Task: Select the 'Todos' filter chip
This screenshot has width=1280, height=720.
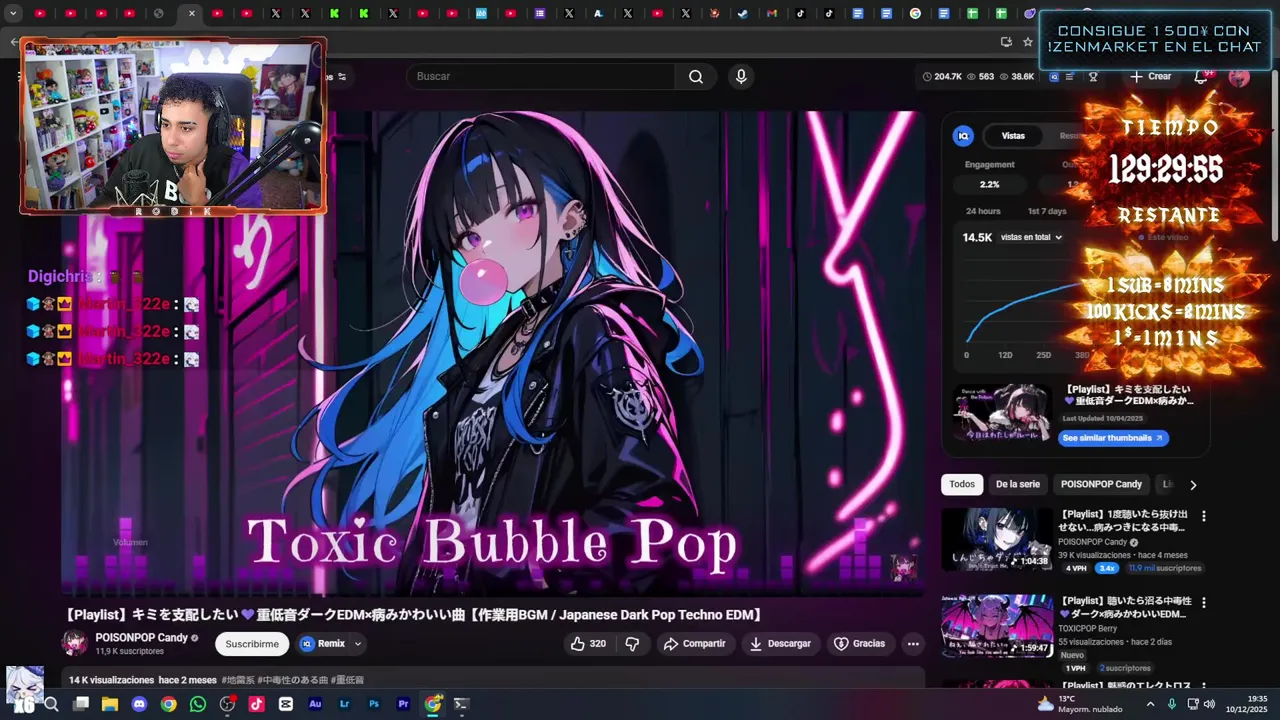Action: (x=962, y=484)
